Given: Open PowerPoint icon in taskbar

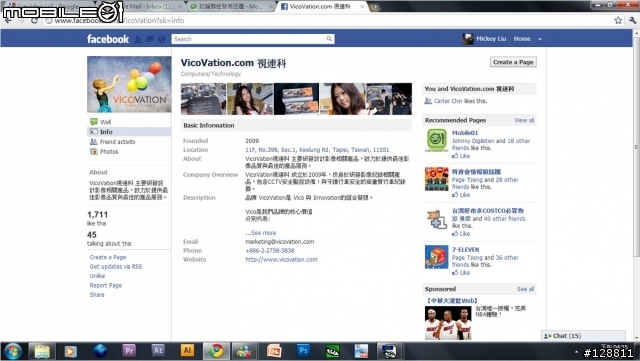Looking at the screenshot, I should [x=274, y=351].
